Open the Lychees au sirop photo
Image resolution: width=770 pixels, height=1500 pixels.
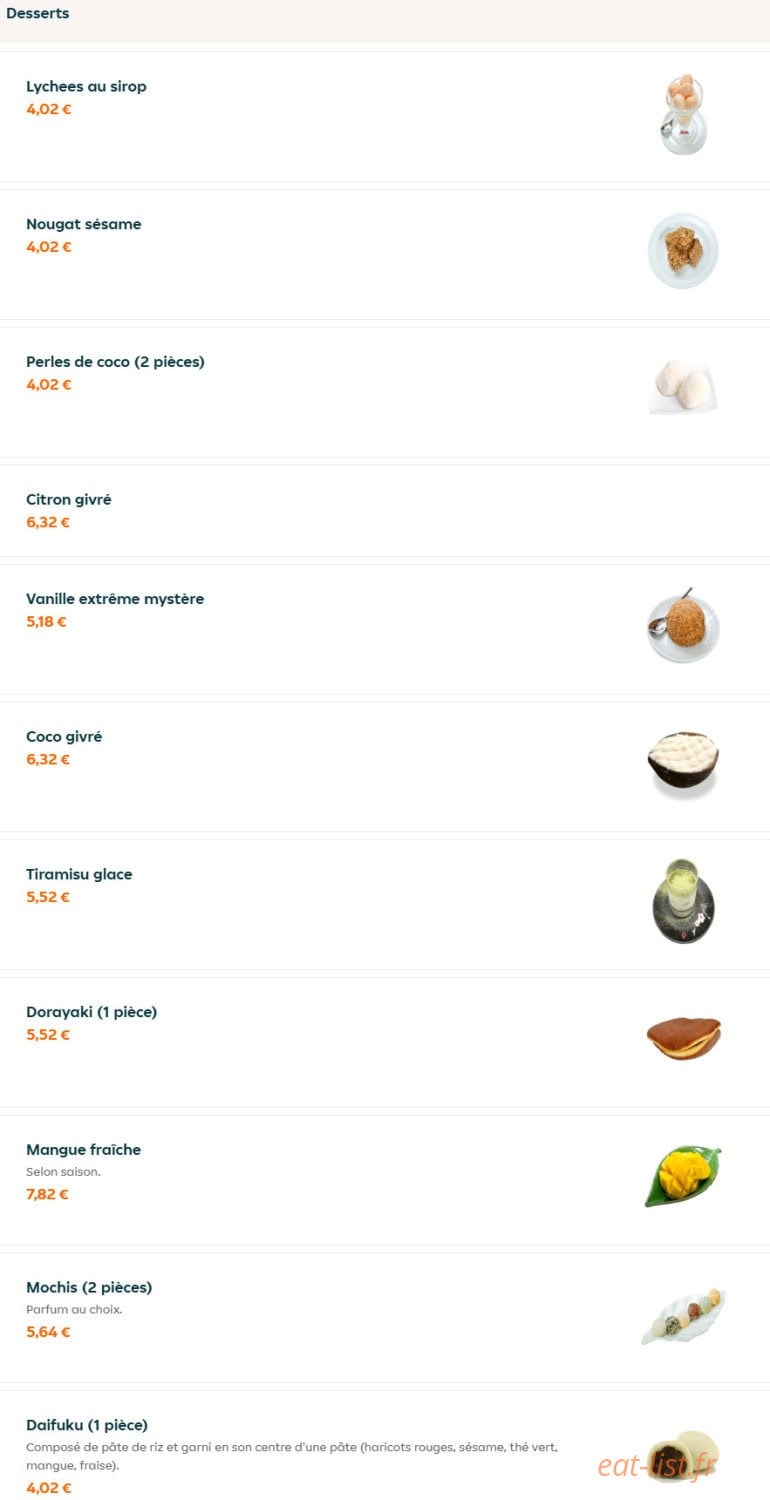pos(684,115)
